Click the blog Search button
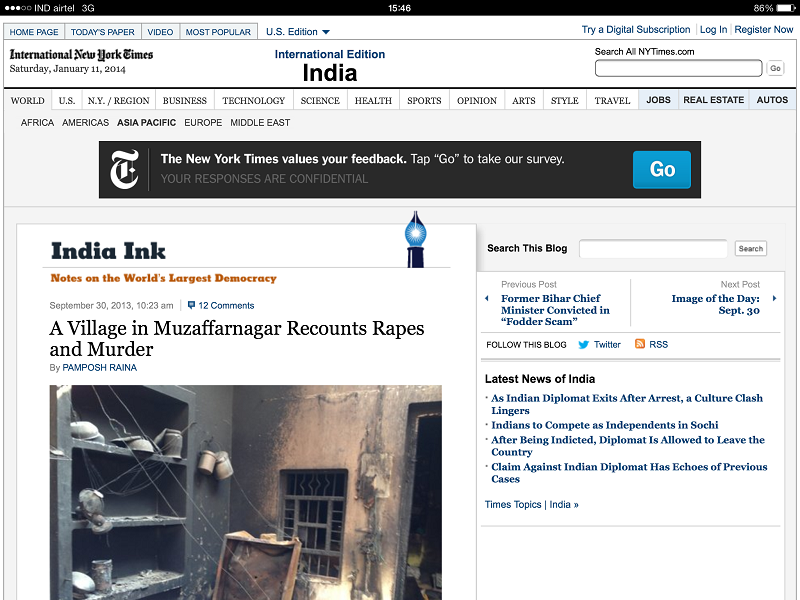 click(751, 248)
